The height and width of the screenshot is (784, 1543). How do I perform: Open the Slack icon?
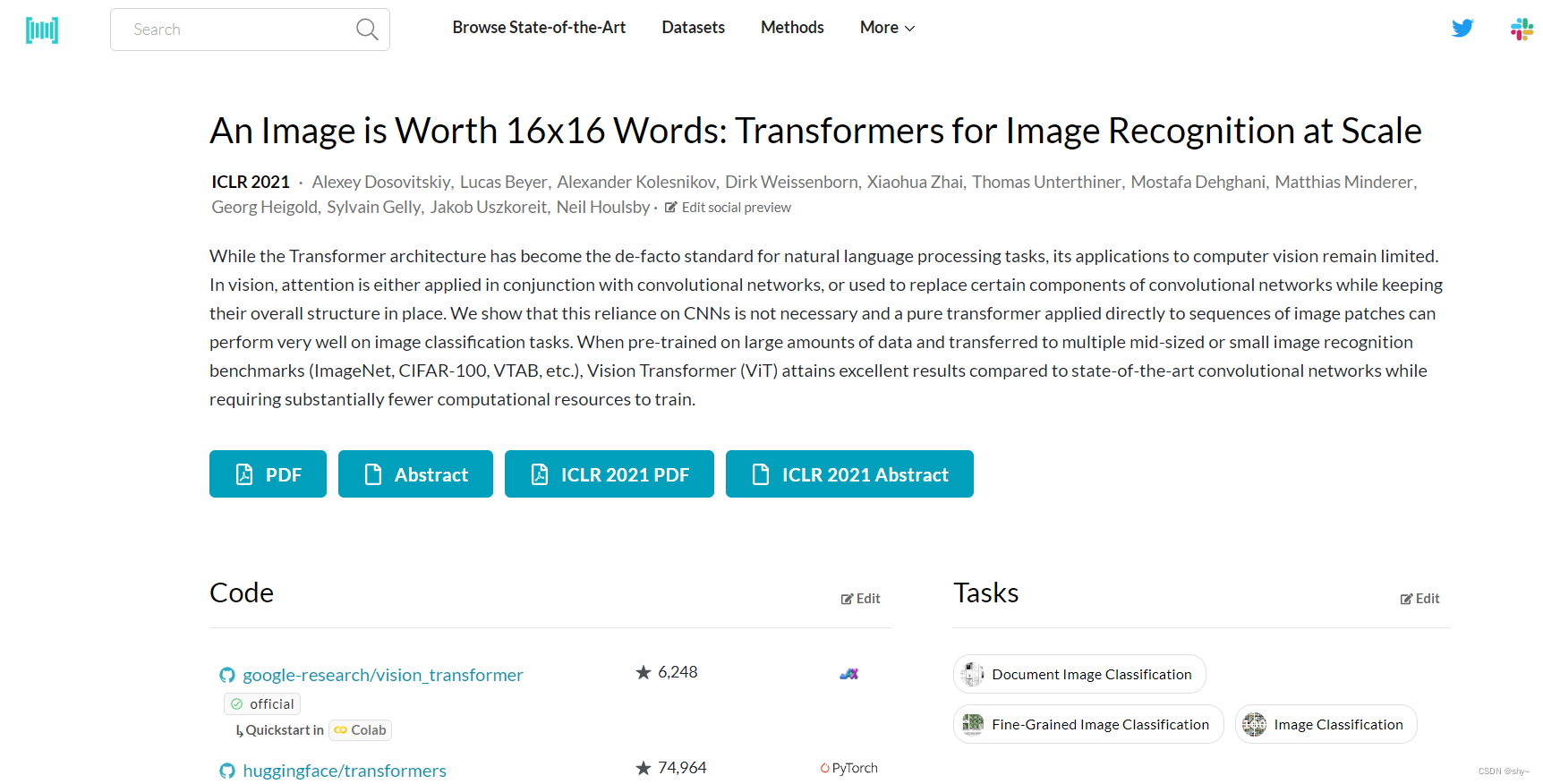click(x=1522, y=29)
